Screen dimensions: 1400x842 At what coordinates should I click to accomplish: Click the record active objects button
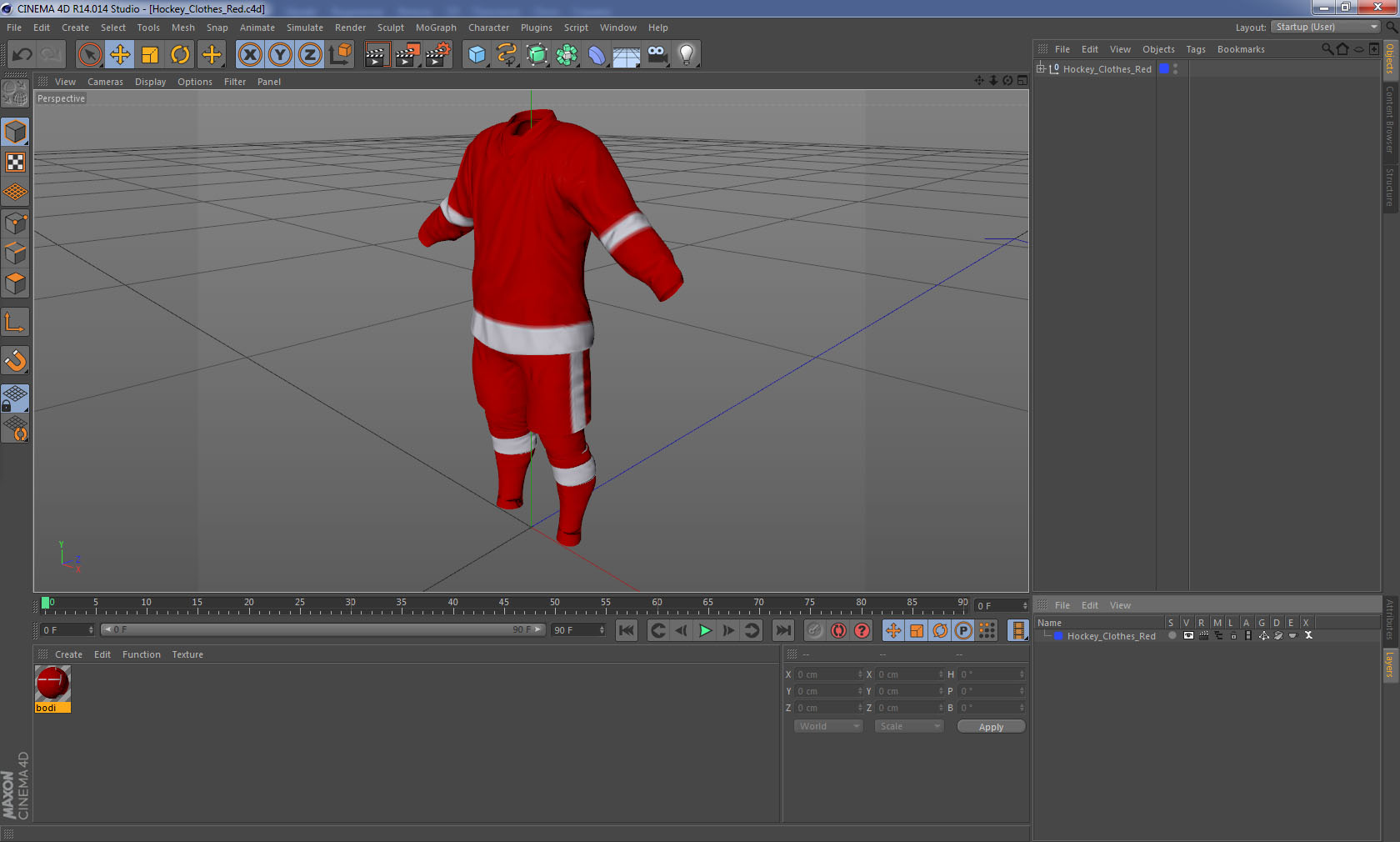click(815, 630)
